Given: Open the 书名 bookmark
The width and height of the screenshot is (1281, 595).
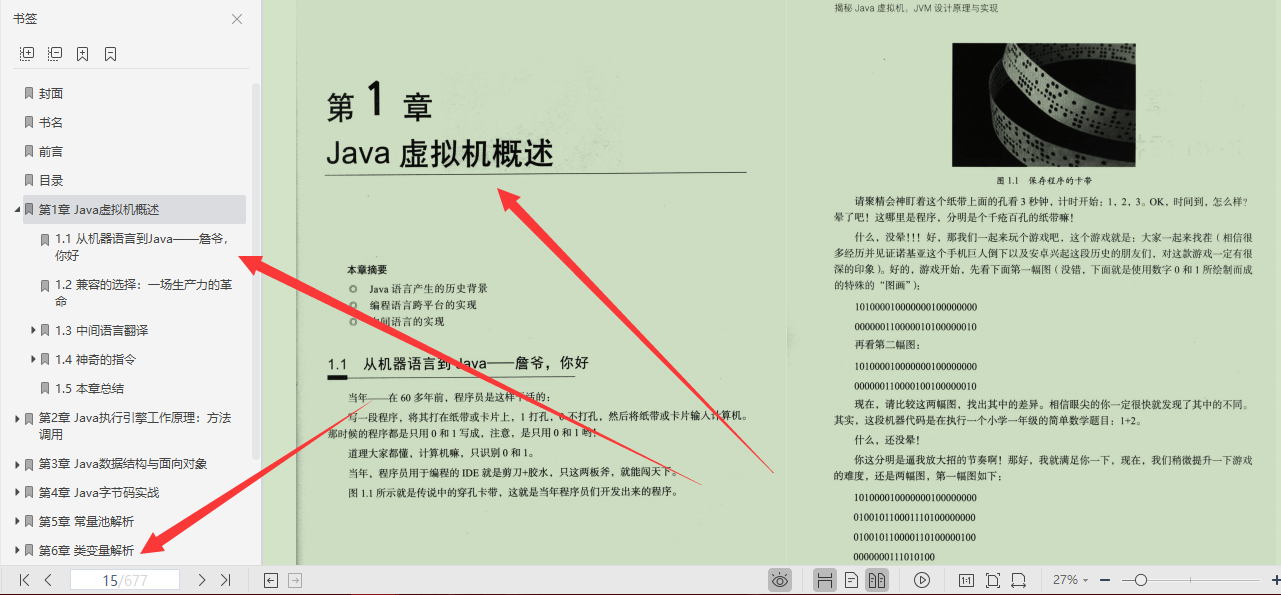Looking at the screenshot, I should 51,122.
